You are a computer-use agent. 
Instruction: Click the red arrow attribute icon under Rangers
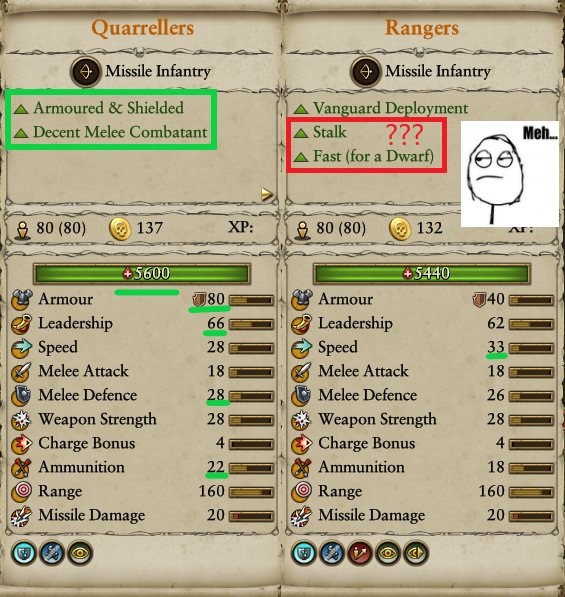(360, 553)
